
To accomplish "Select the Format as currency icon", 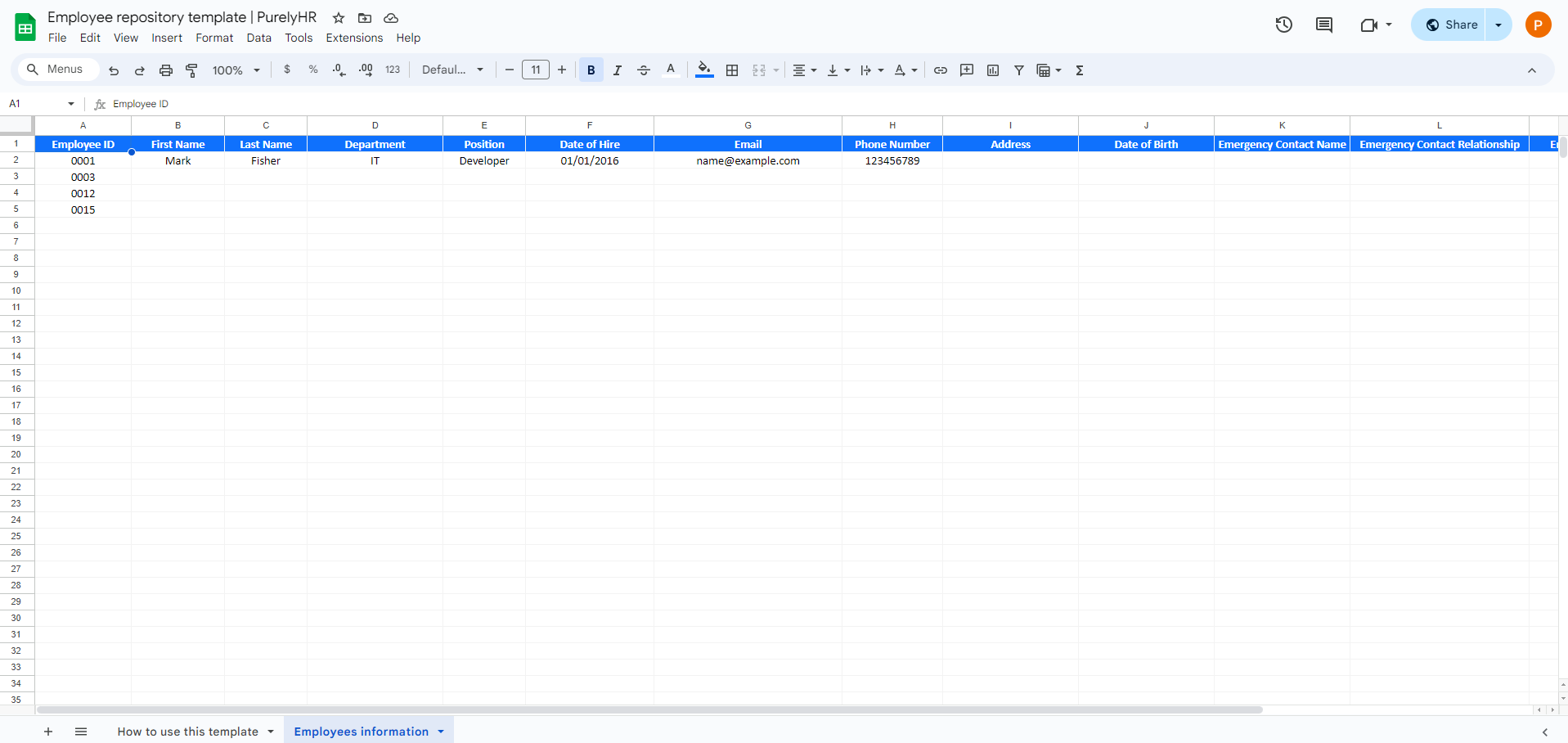I will (286, 70).
